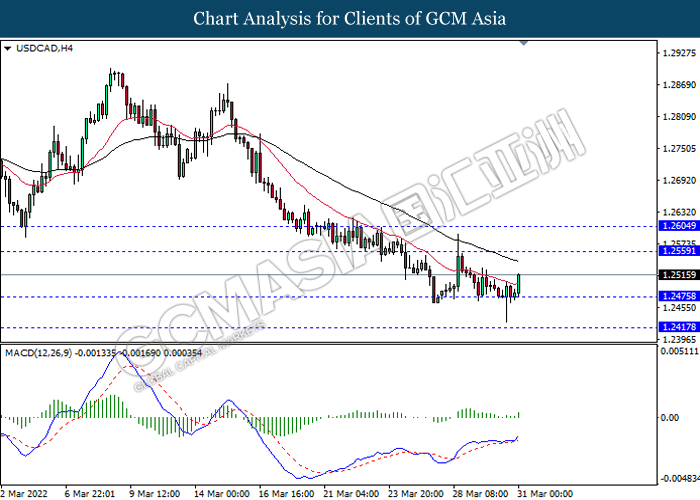Click the 23 Mar 20:00 time label
Image resolution: width=700 pixels, height=500 pixels.
[416, 493]
